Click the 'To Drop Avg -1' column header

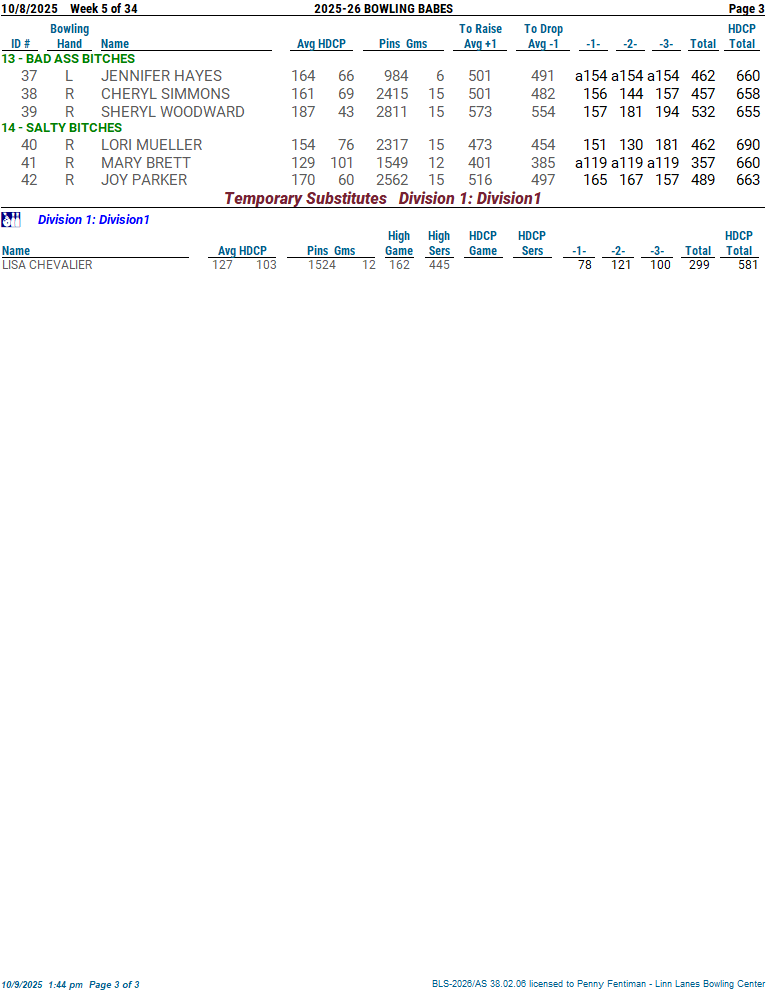point(543,36)
